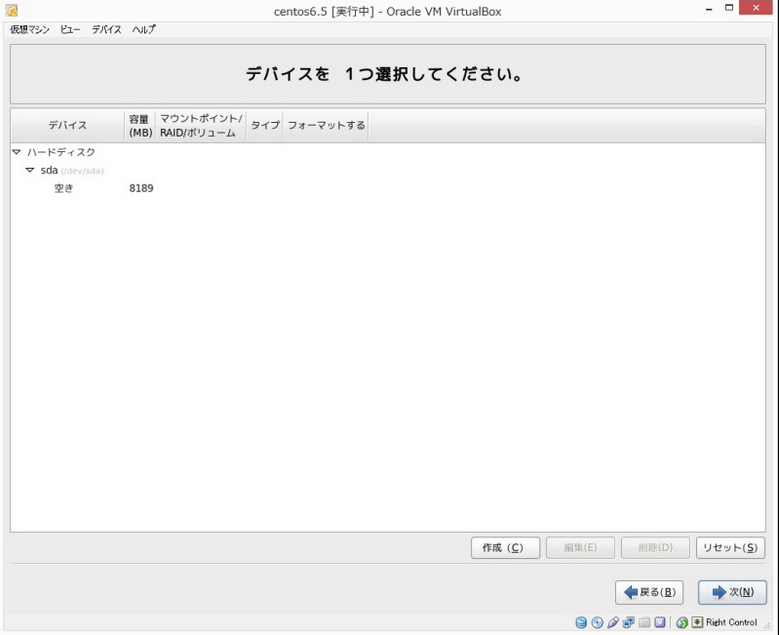Click the disabled 編集(E) button
The image size is (779, 635).
pyautogui.click(x=580, y=548)
